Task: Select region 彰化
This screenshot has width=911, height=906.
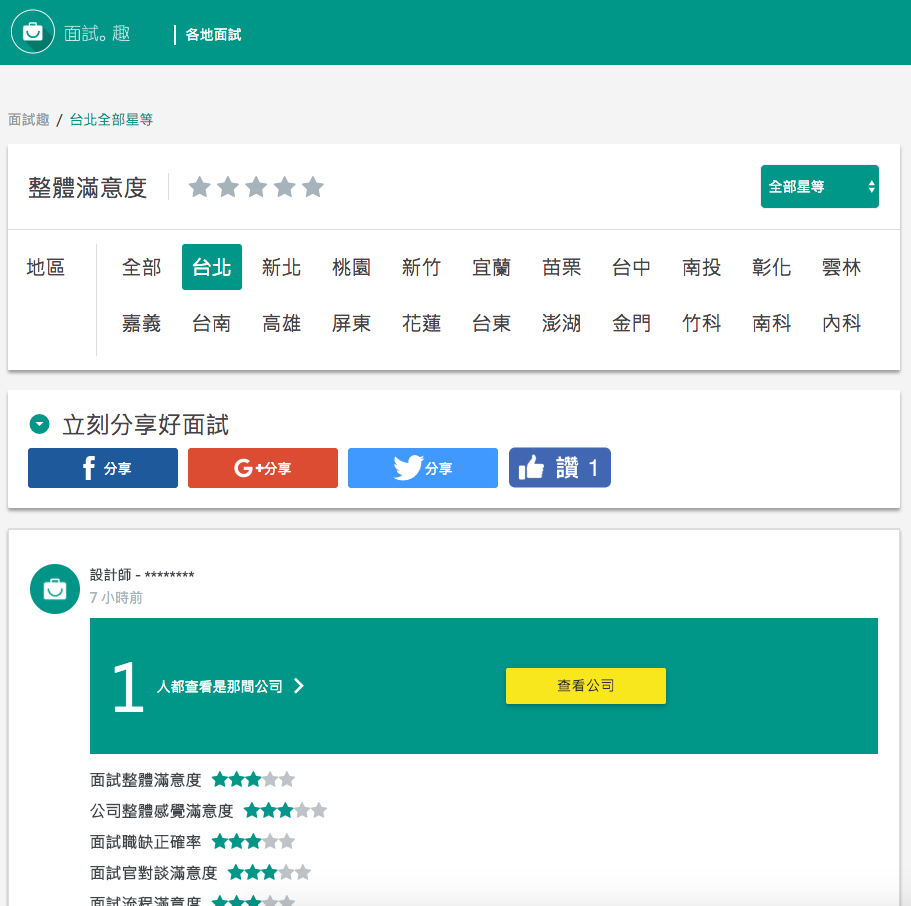Action: [x=772, y=267]
